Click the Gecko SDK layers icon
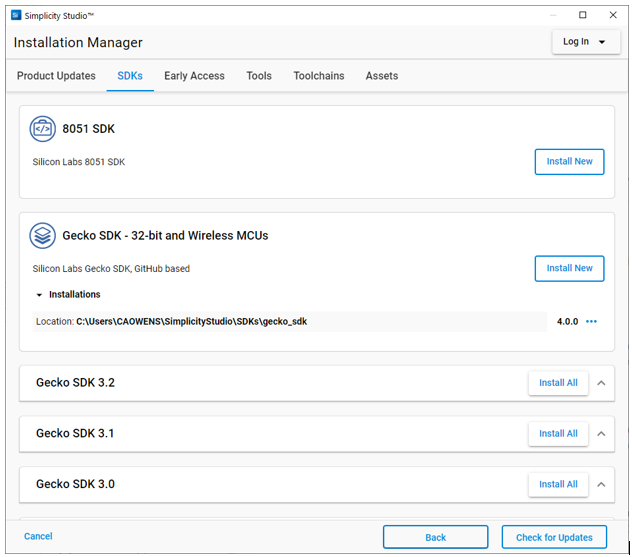Image resolution: width=632 pixels, height=557 pixels. click(x=42, y=236)
